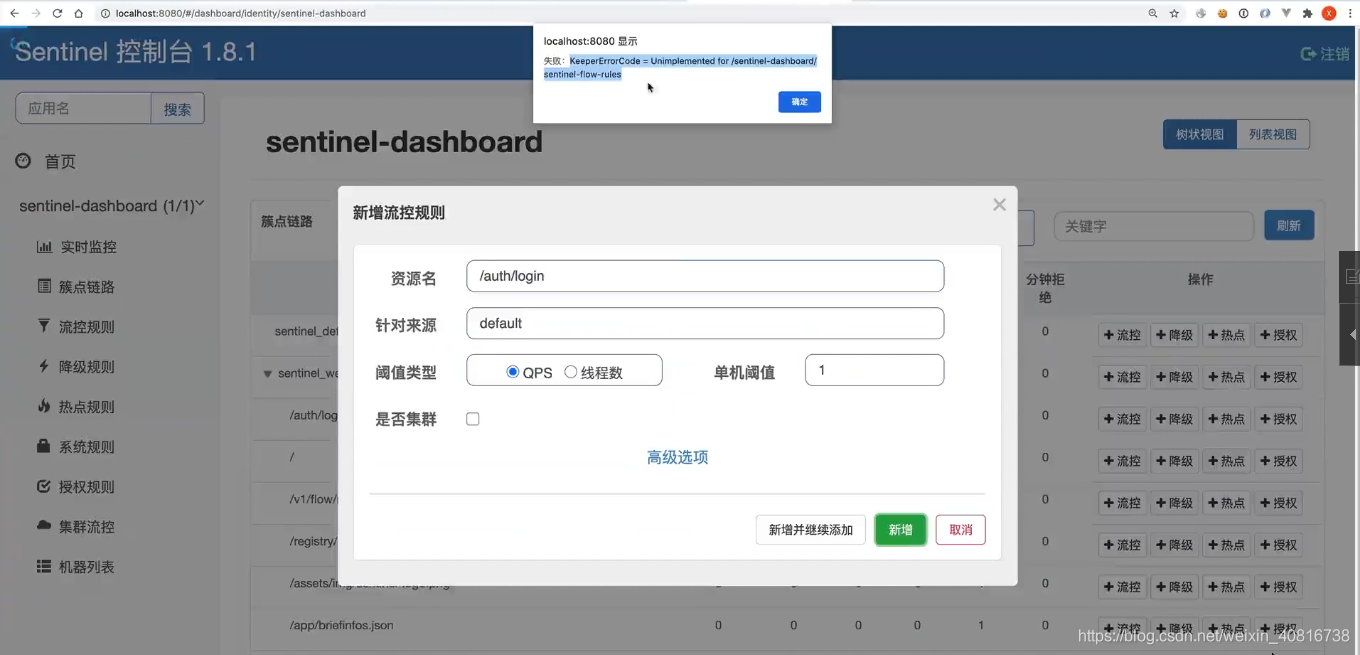Click the 针对来源 field containing default

point(705,323)
